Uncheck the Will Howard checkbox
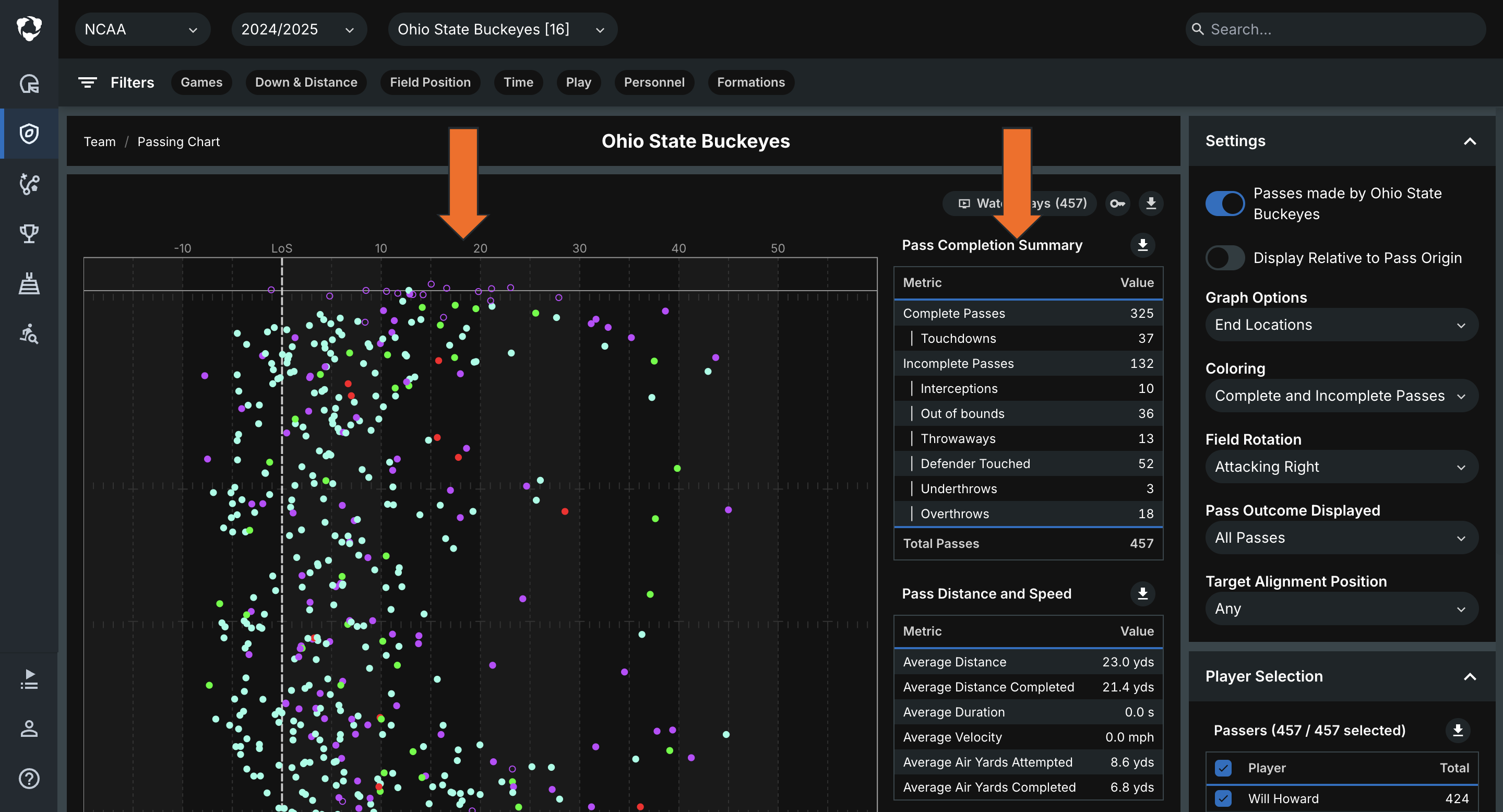 click(x=1223, y=798)
